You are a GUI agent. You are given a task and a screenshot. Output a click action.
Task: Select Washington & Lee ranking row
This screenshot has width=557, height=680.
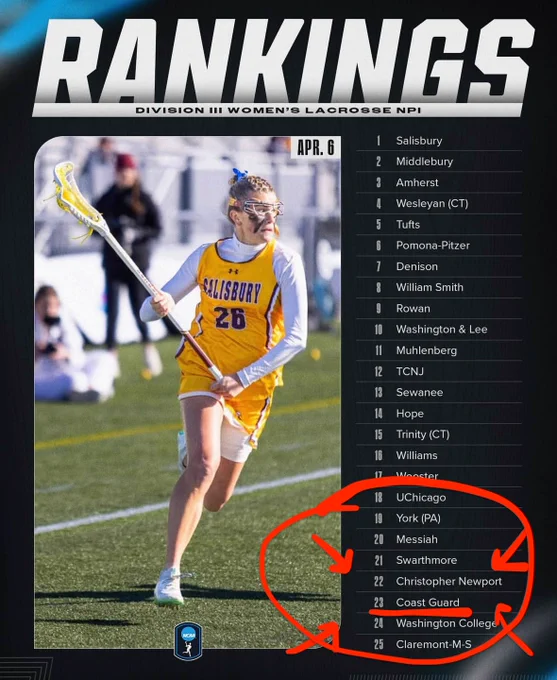[439, 330]
